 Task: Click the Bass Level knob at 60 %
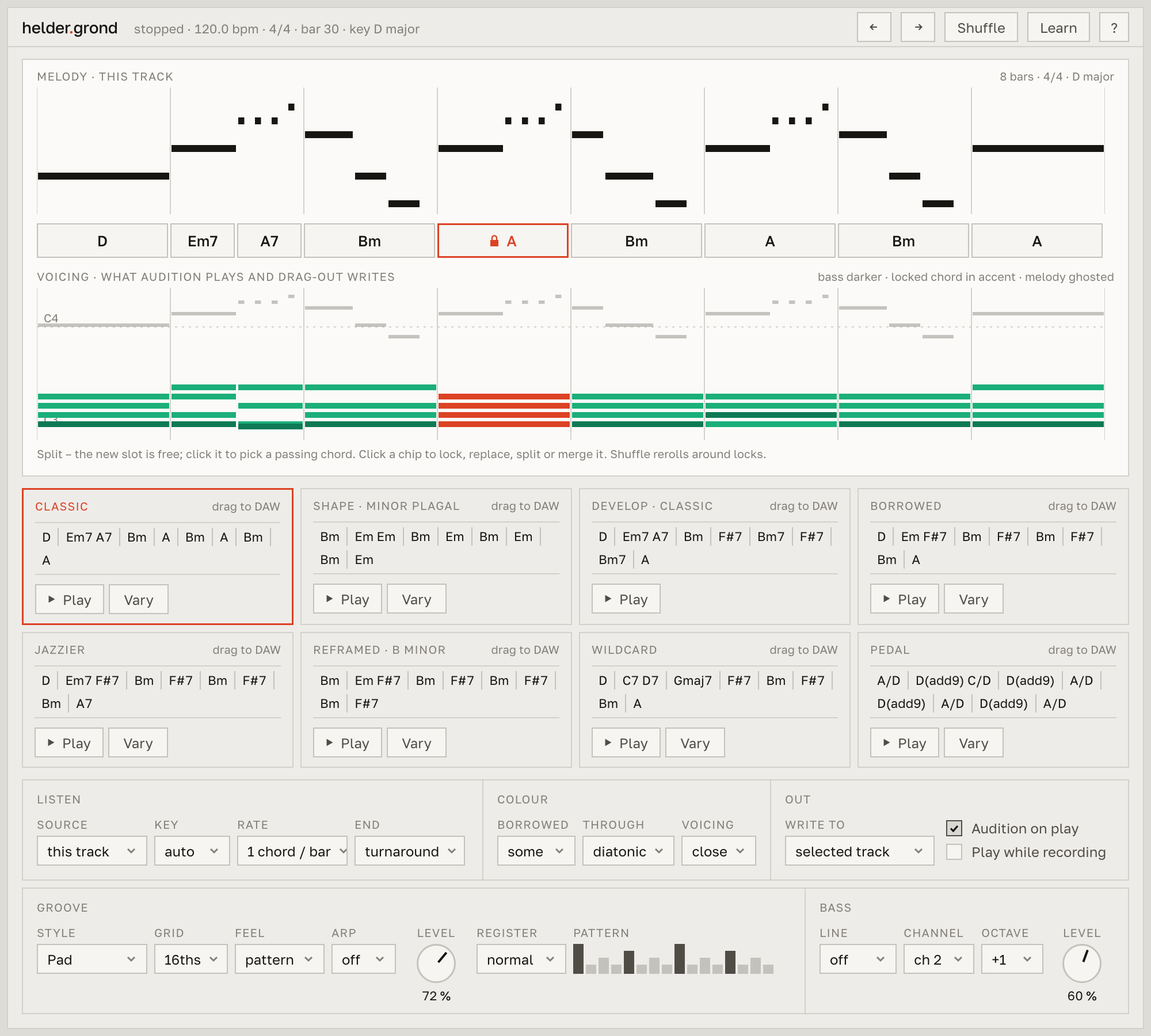pyautogui.click(x=1082, y=963)
